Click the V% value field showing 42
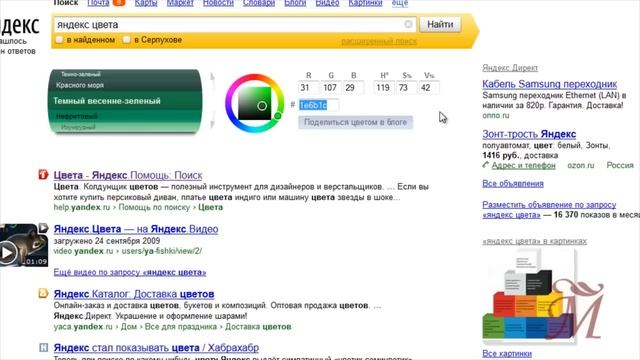This screenshot has width=640, height=360. (x=429, y=88)
